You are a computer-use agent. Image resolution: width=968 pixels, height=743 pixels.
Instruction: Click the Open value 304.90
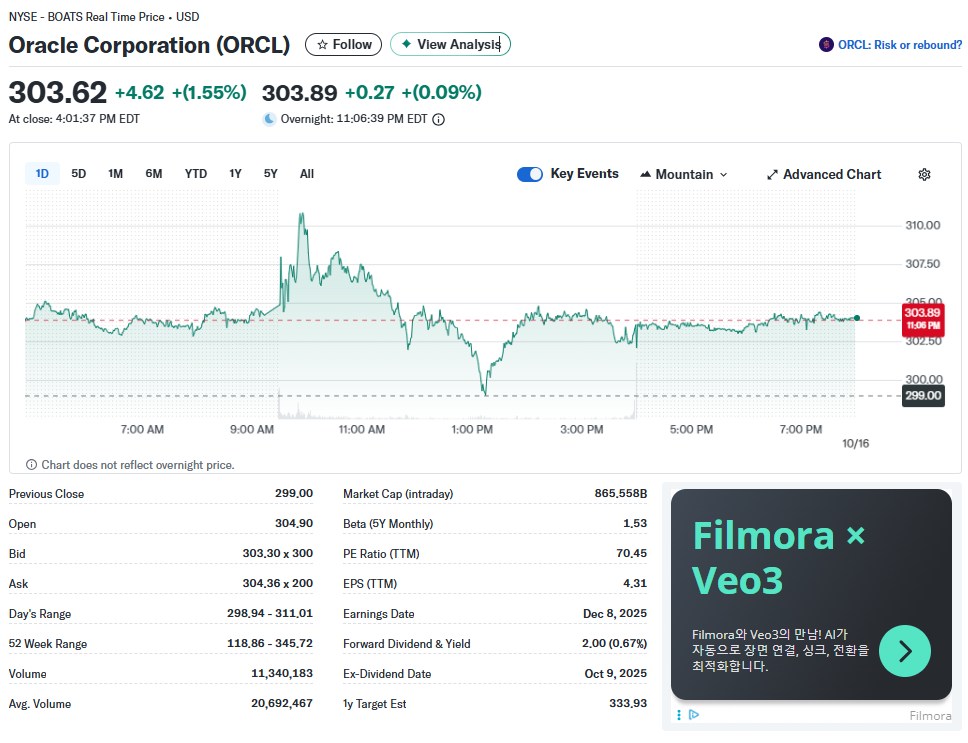[x=294, y=523]
